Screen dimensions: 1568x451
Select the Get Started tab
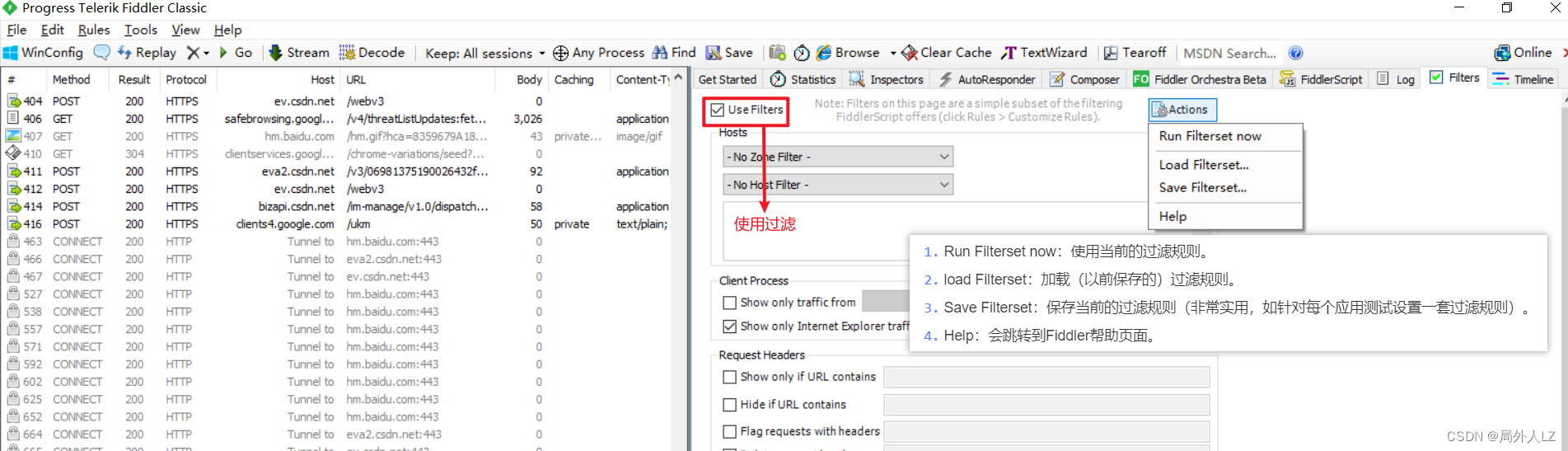click(x=727, y=79)
